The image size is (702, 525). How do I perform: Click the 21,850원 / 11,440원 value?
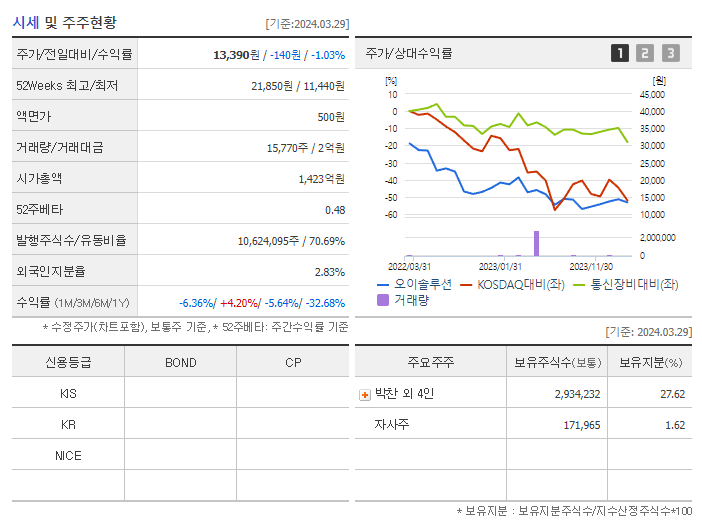pos(298,86)
